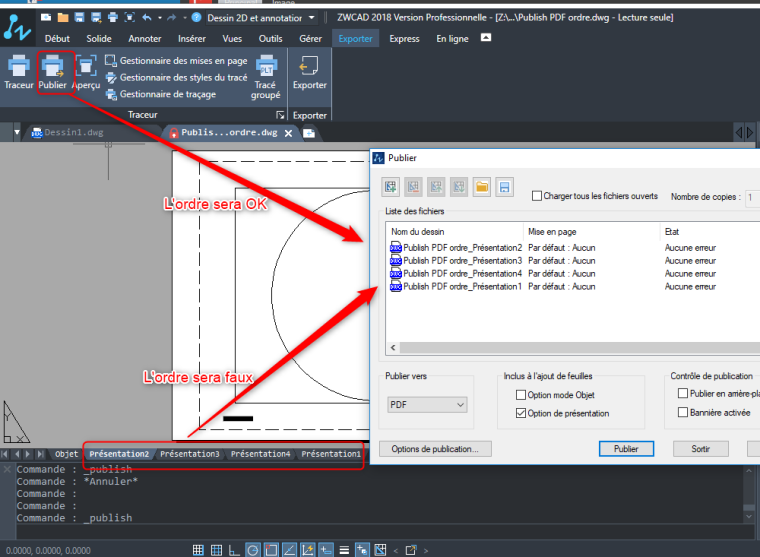Screen dimensions: 760x557
Task: Click Move sheet up icon in Publier dialog
Action: [x=436, y=187]
